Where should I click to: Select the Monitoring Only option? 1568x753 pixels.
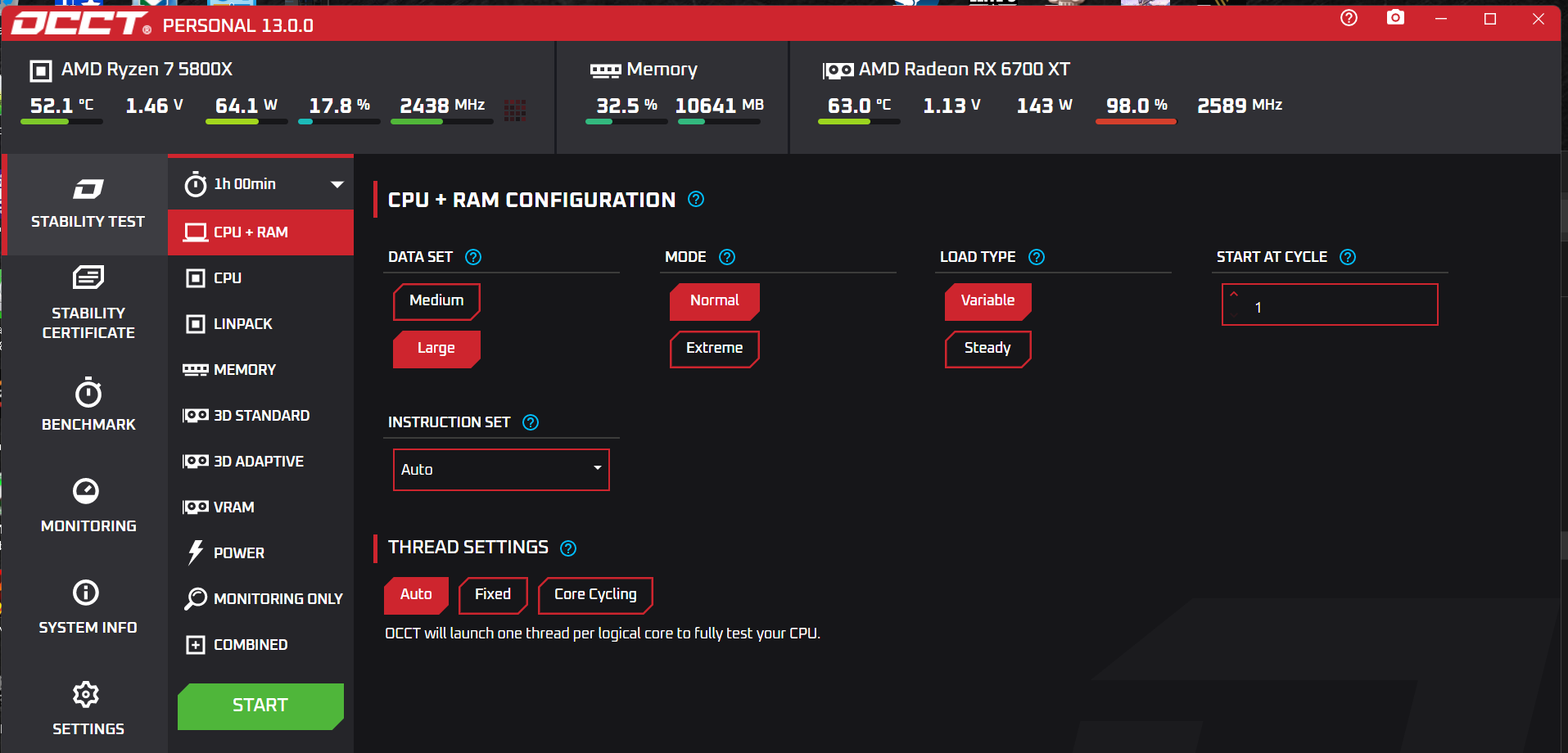260,599
